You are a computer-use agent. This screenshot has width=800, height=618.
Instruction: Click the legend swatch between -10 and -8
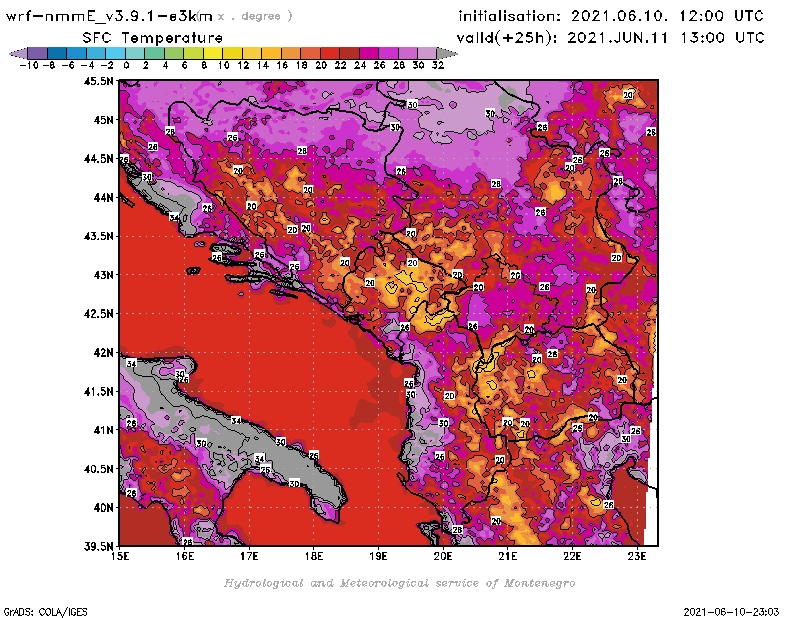pyautogui.click(x=37, y=54)
